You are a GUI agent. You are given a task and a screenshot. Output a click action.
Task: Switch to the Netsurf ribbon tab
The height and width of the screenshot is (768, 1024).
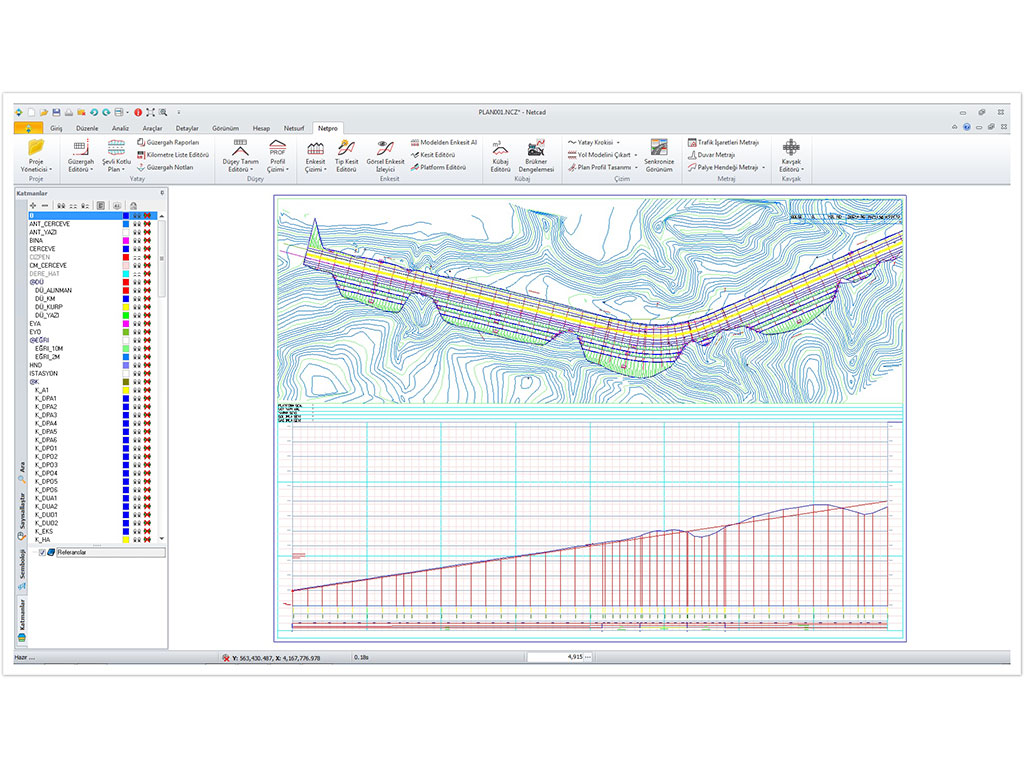pos(294,129)
